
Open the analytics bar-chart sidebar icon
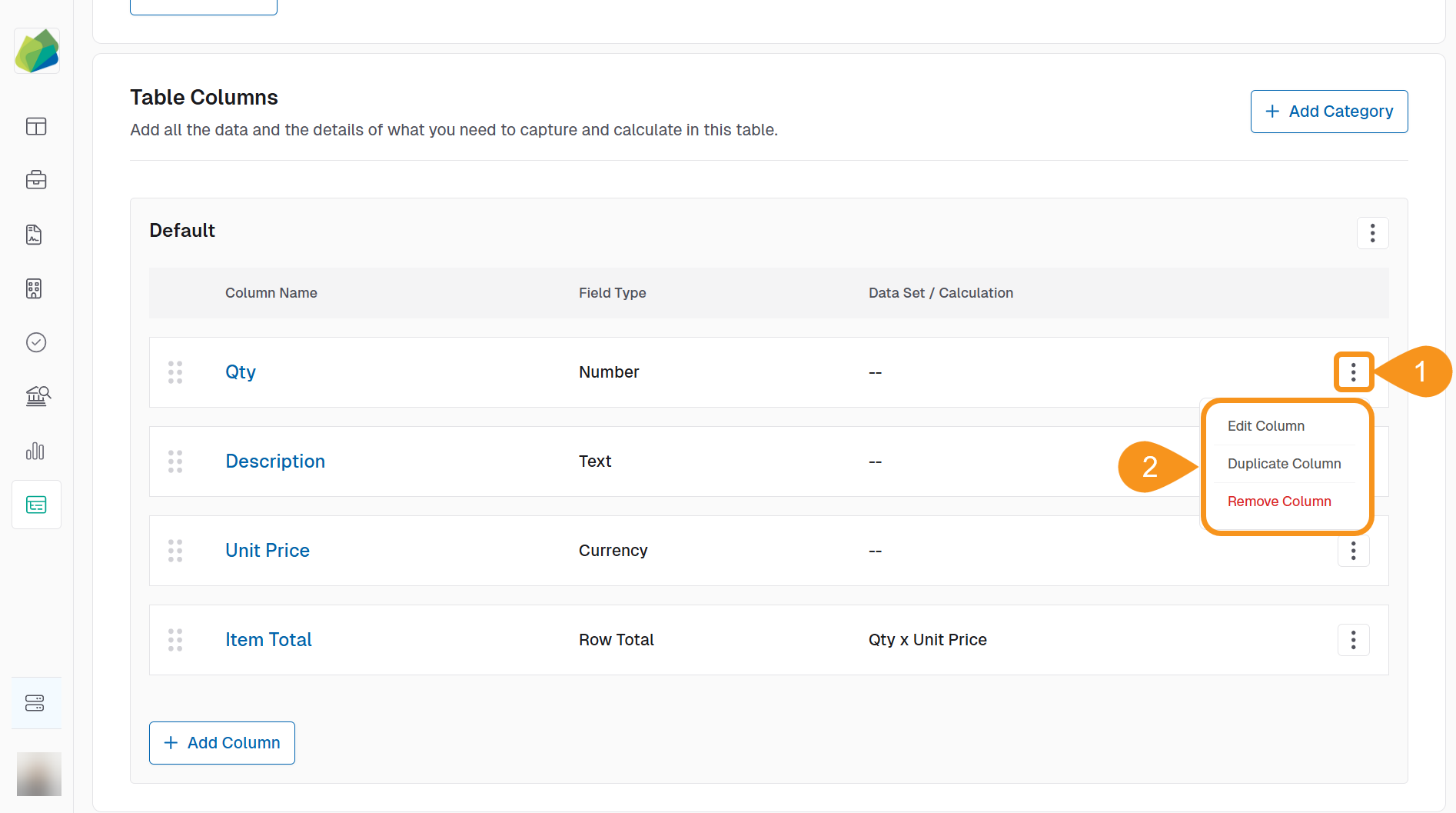pyautogui.click(x=35, y=451)
